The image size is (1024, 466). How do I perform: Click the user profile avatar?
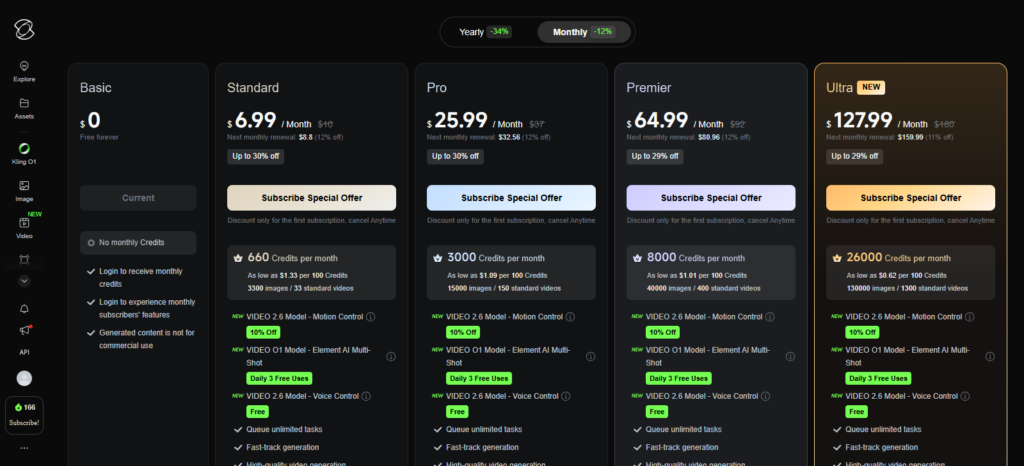click(24, 378)
